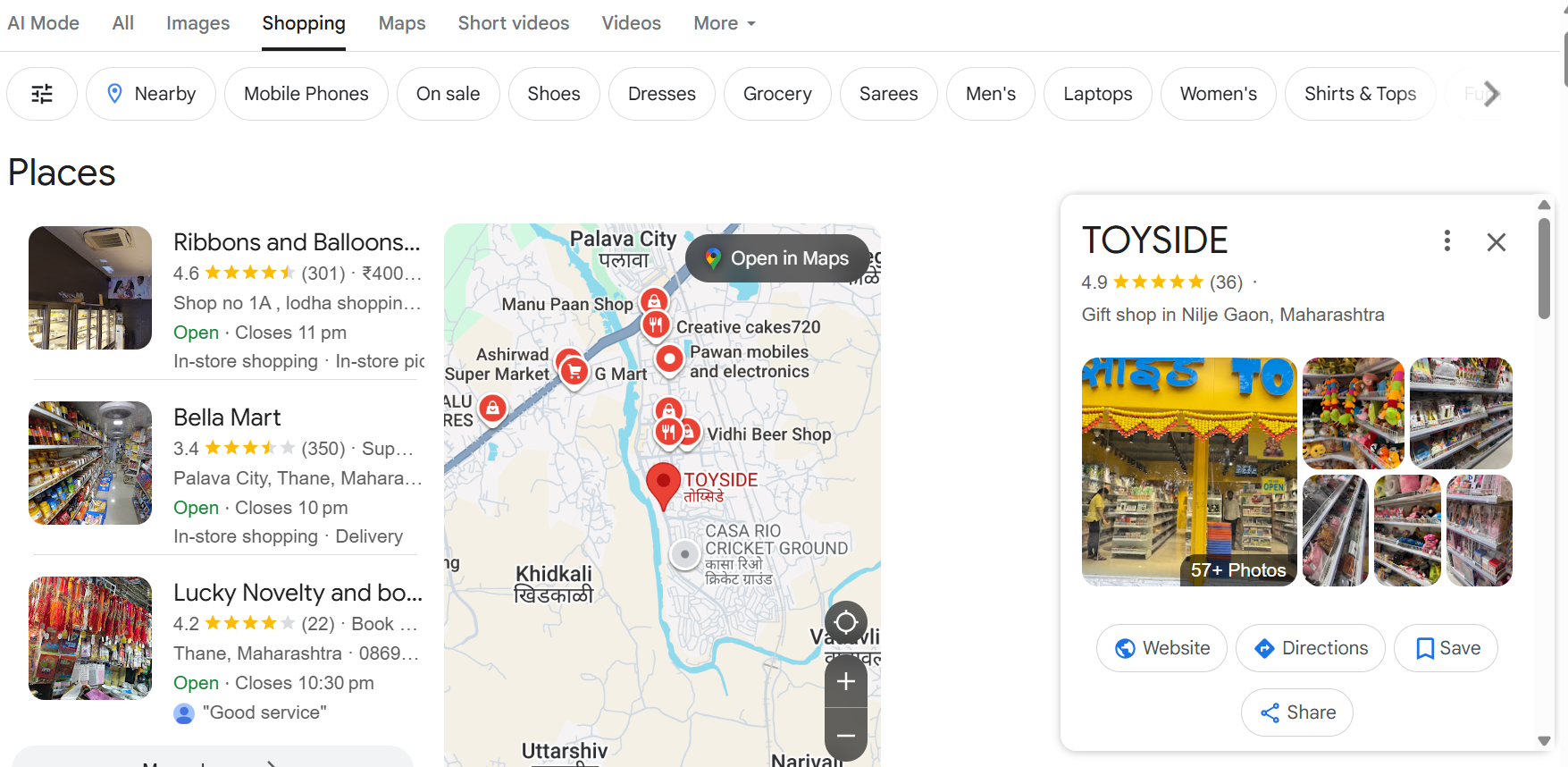Switch to the Short videos tab
Viewport: 1568px width, 767px height.
513,23
